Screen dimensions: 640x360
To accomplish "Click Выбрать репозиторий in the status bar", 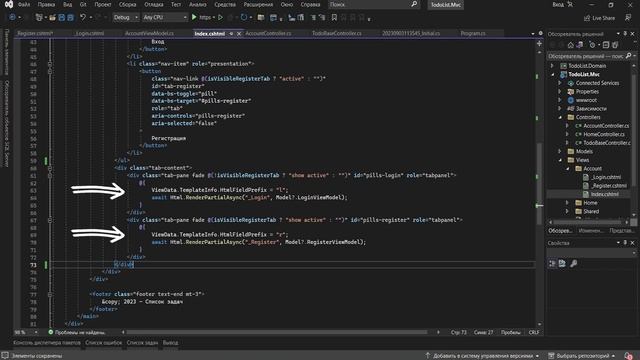I will tap(582, 356).
